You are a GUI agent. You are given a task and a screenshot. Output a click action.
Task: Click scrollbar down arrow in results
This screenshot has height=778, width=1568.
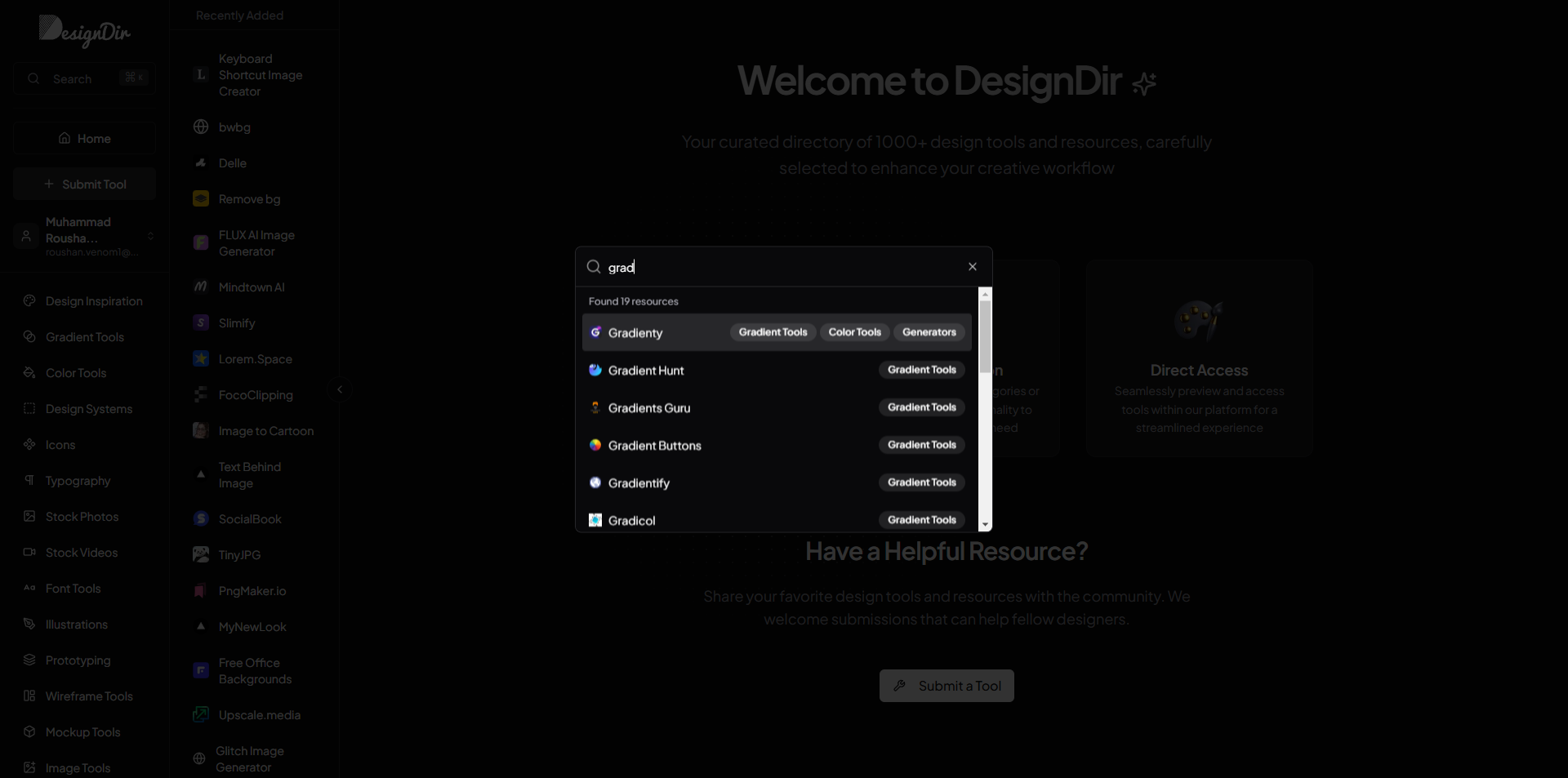(x=985, y=525)
